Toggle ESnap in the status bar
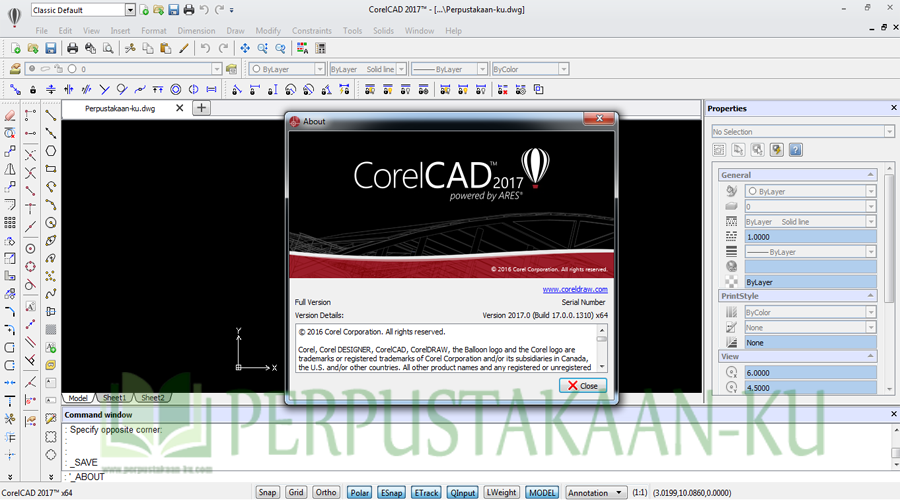This screenshot has width=900, height=500. coord(391,493)
